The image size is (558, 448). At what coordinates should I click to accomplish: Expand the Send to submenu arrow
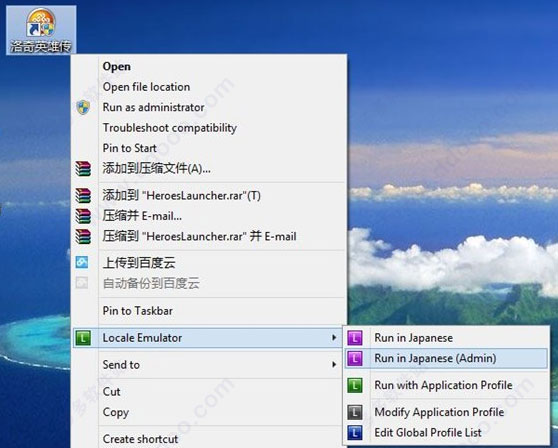tap(334, 364)
